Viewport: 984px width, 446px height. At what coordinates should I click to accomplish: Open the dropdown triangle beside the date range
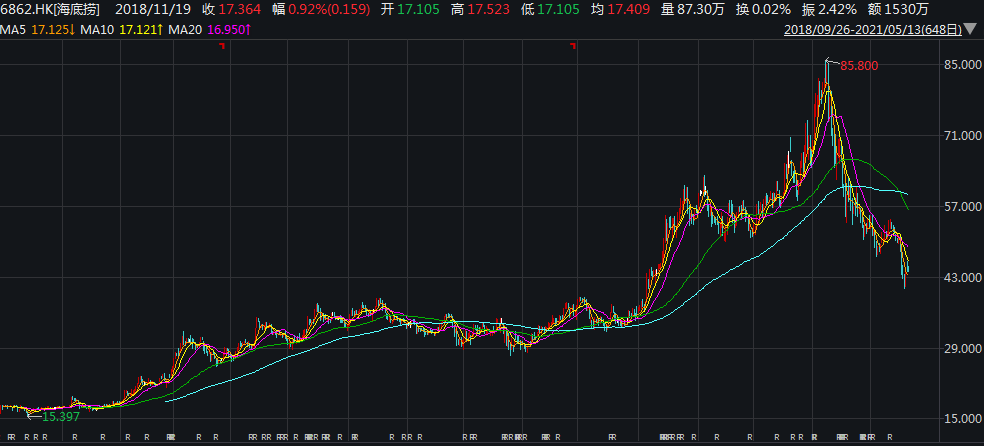pyautogui.click(x=971, y=29)
